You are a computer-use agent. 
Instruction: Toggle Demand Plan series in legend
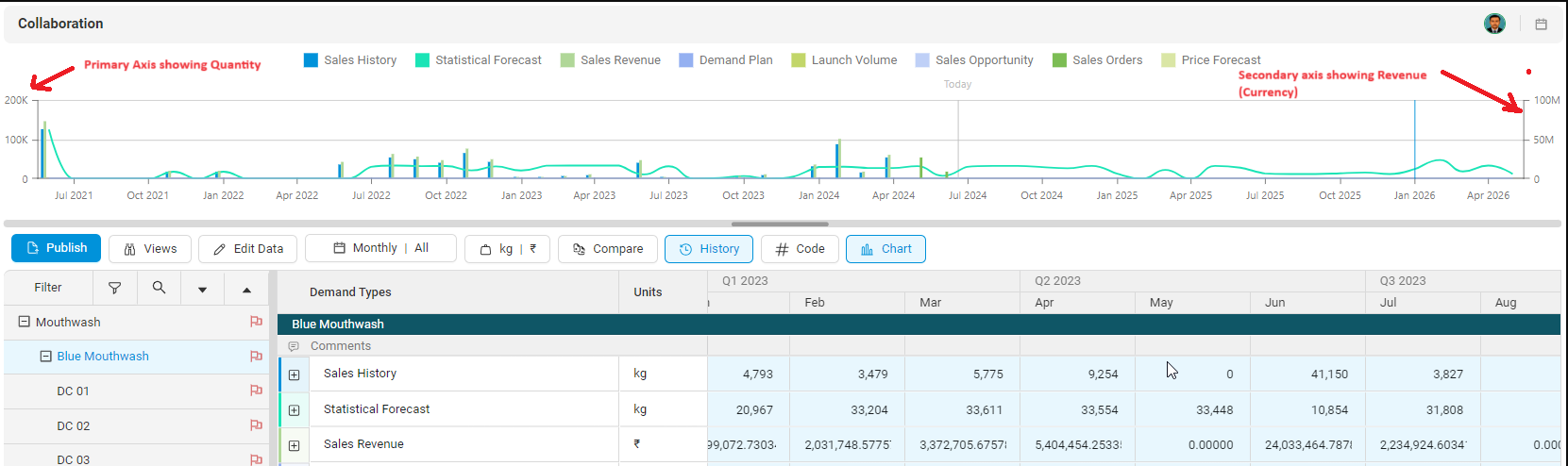click(726, 59)
